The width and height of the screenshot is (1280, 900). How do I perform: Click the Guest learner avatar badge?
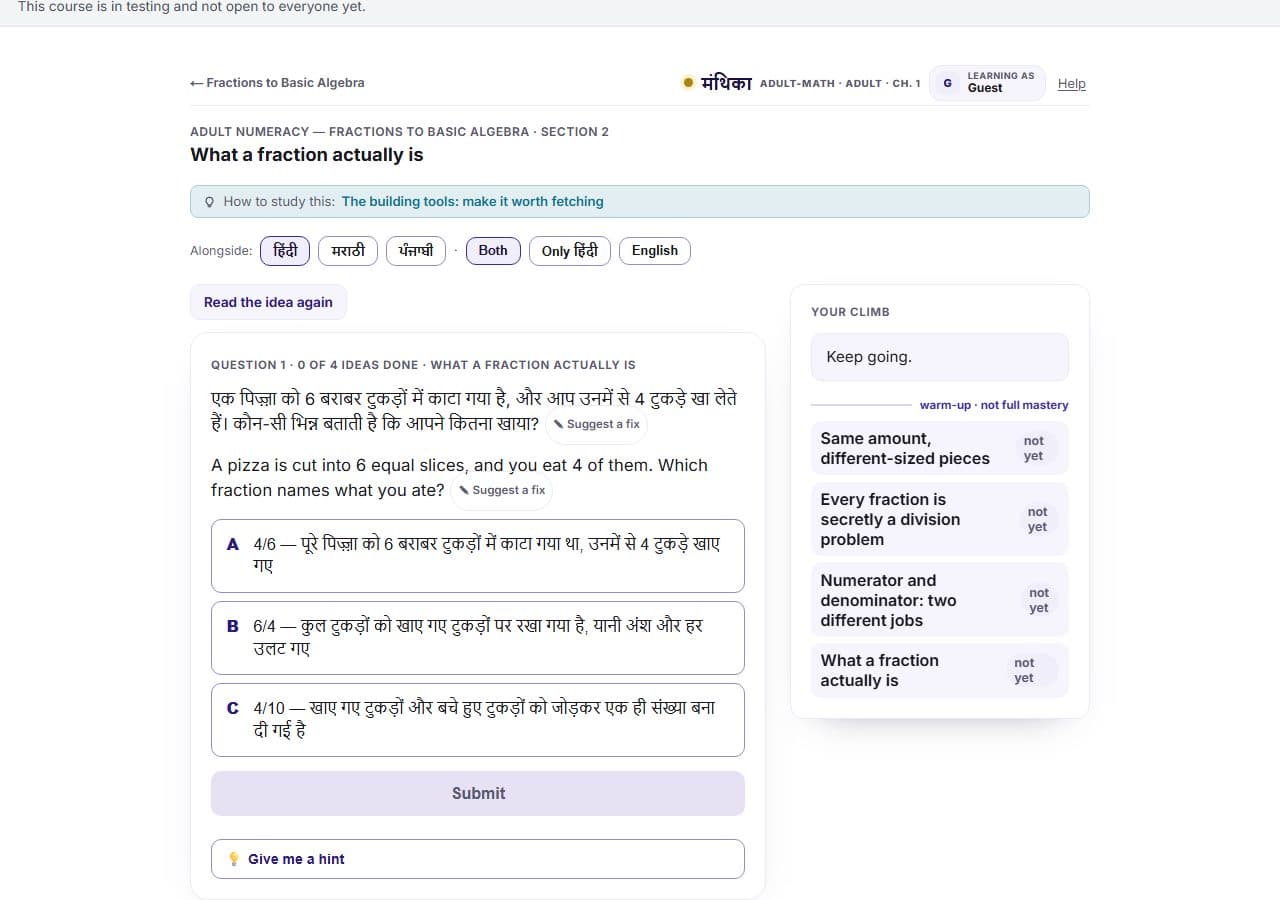coord(947,83)
